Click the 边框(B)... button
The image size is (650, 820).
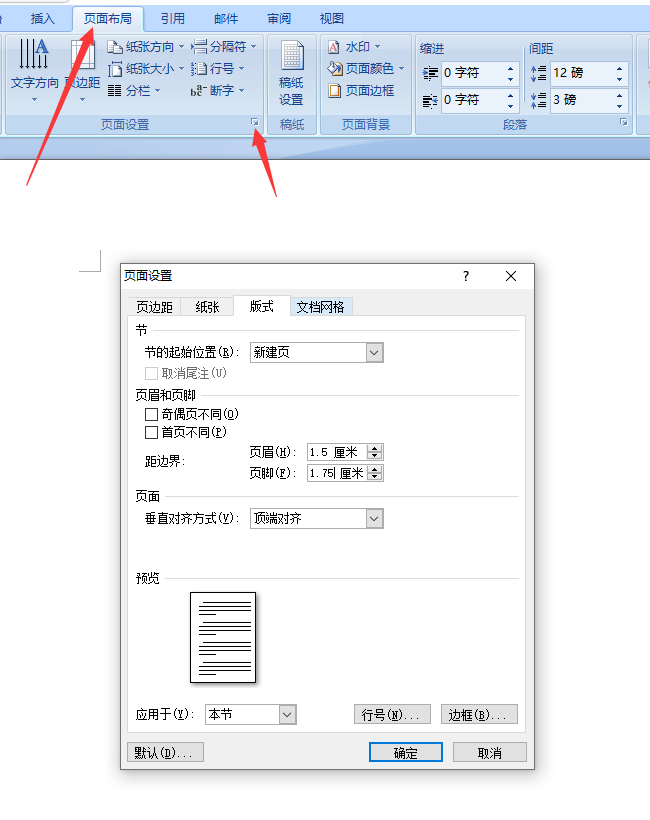479,714
